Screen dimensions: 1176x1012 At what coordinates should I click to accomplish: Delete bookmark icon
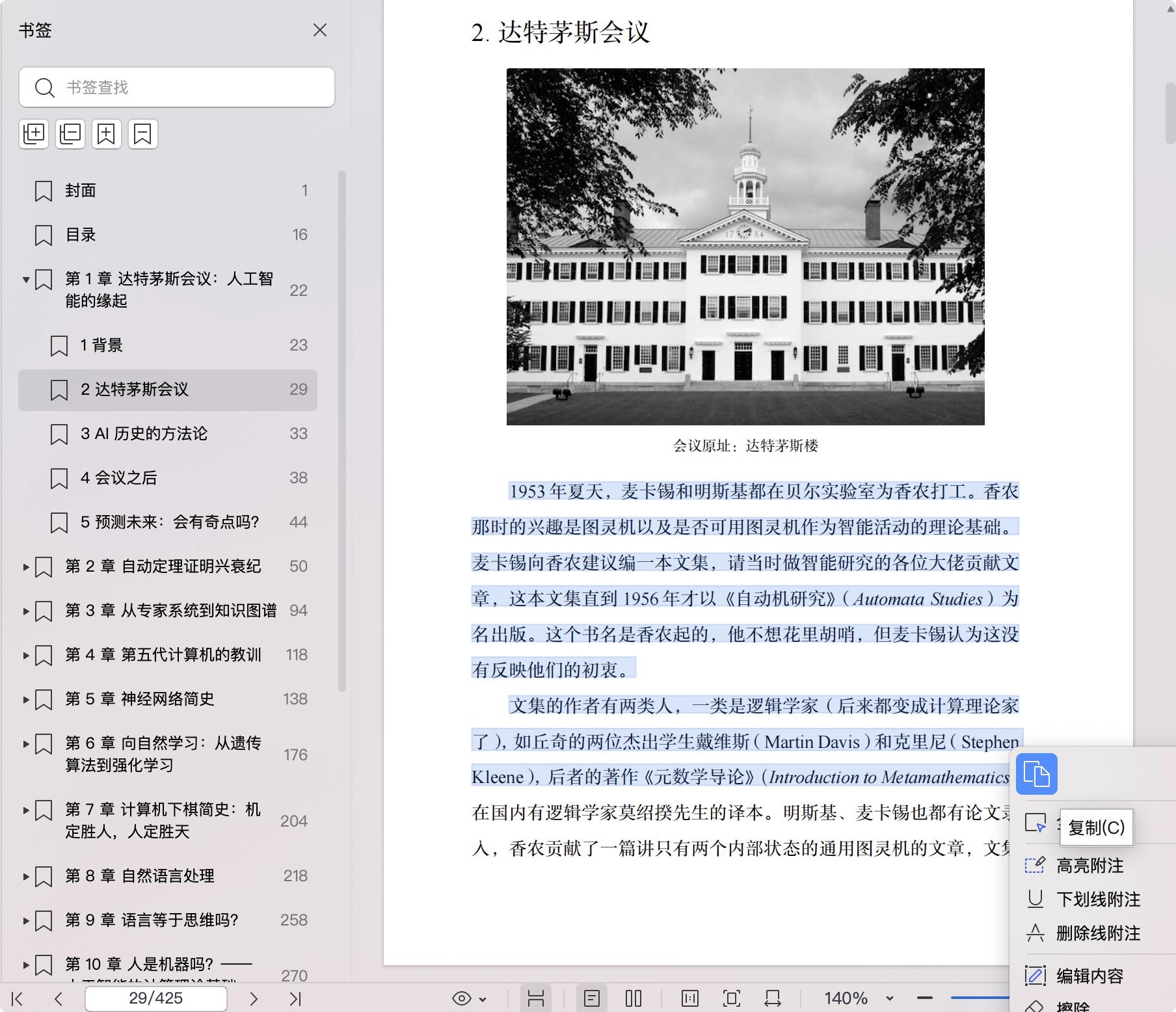[143, 134]
